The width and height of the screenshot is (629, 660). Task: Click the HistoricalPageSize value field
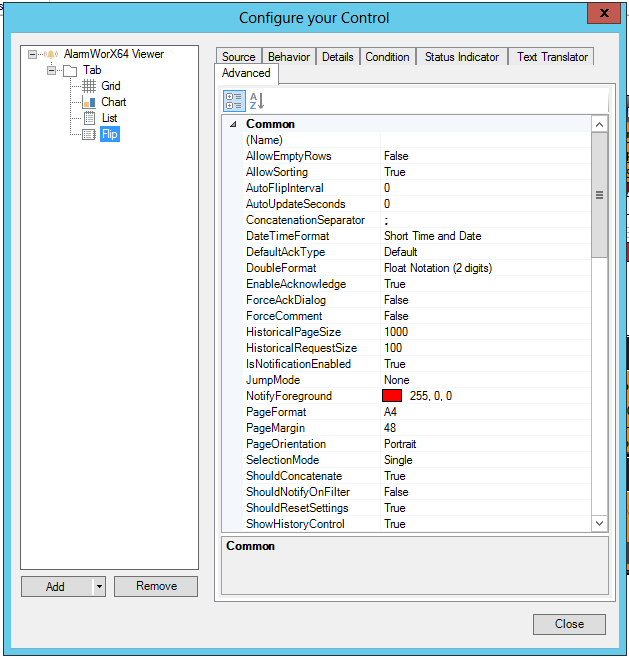[485, 332]
